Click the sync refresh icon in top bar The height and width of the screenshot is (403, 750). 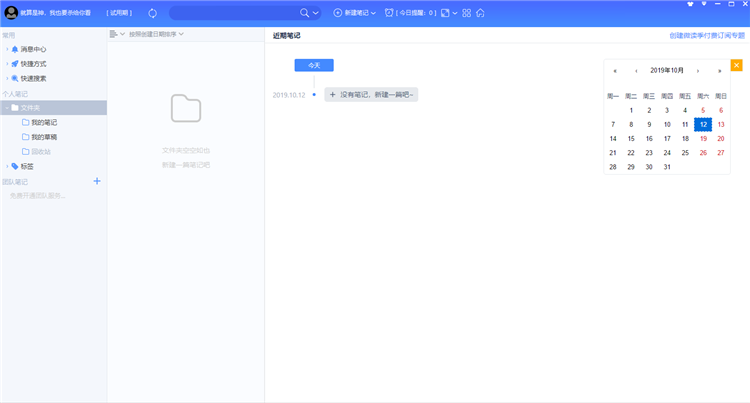click(152, 13)
